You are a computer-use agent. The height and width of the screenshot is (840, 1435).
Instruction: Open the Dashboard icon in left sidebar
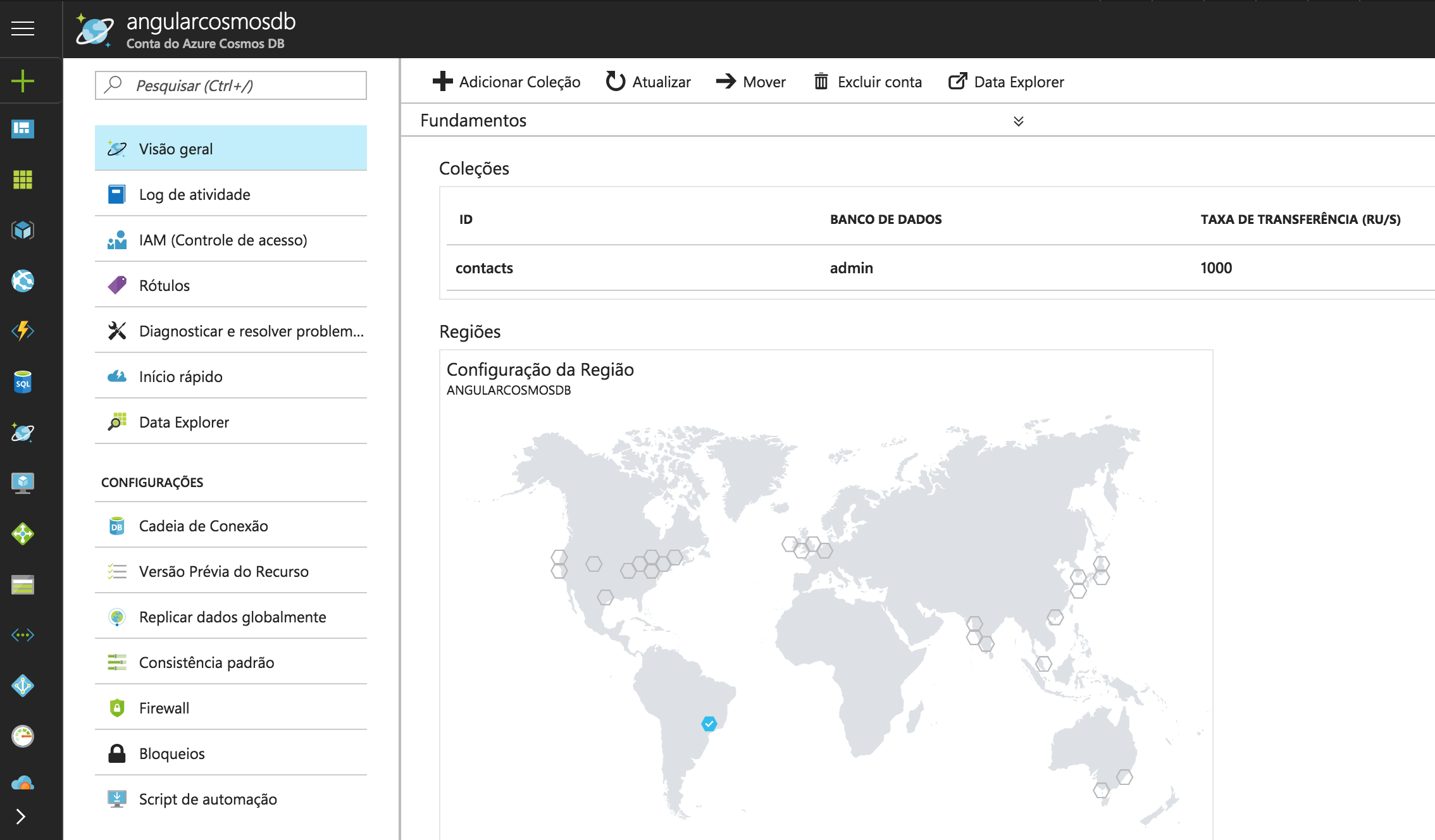pyautogui.click(x=23, y=129)
